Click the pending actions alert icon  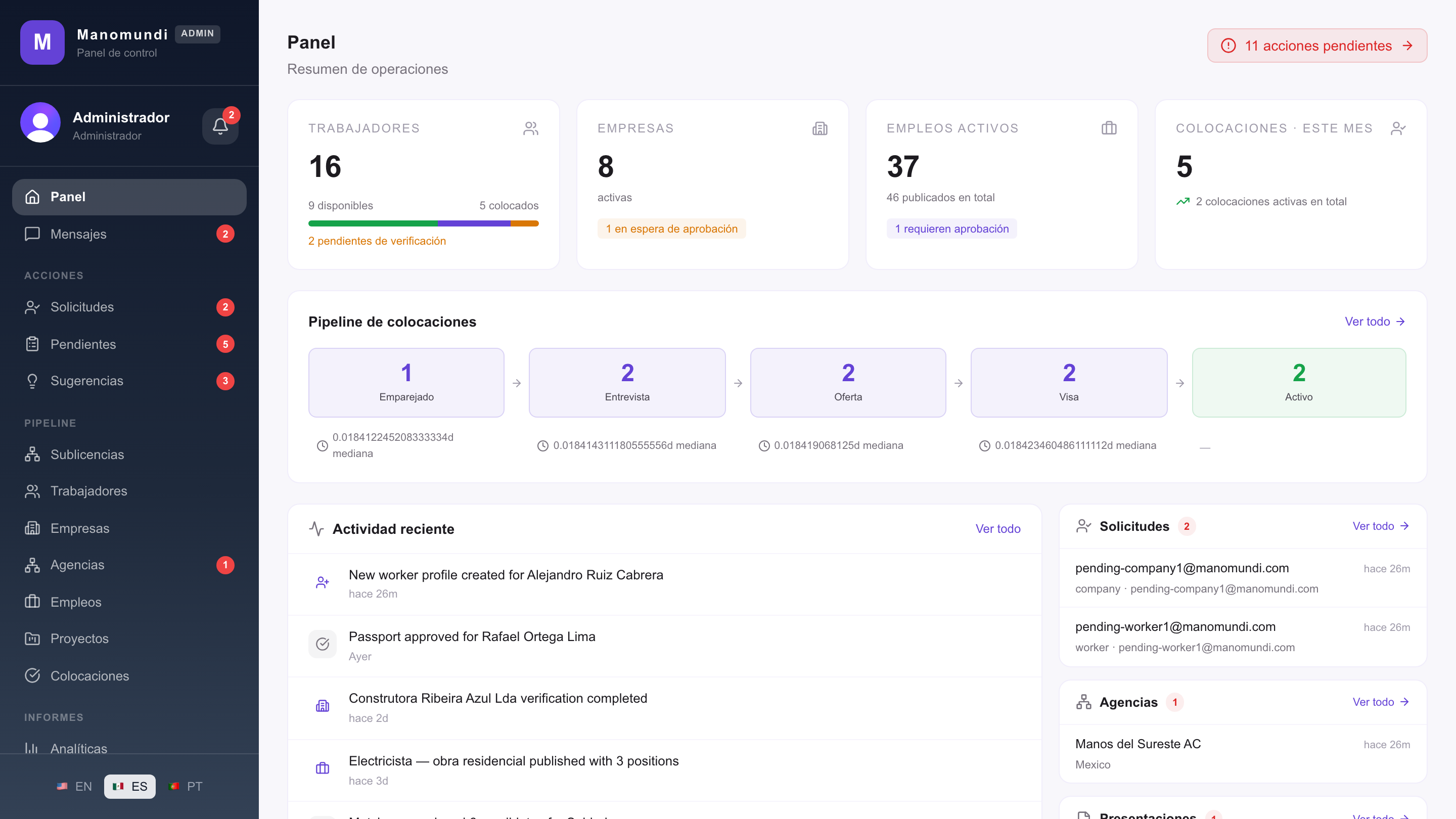[x=1228, y=46]
